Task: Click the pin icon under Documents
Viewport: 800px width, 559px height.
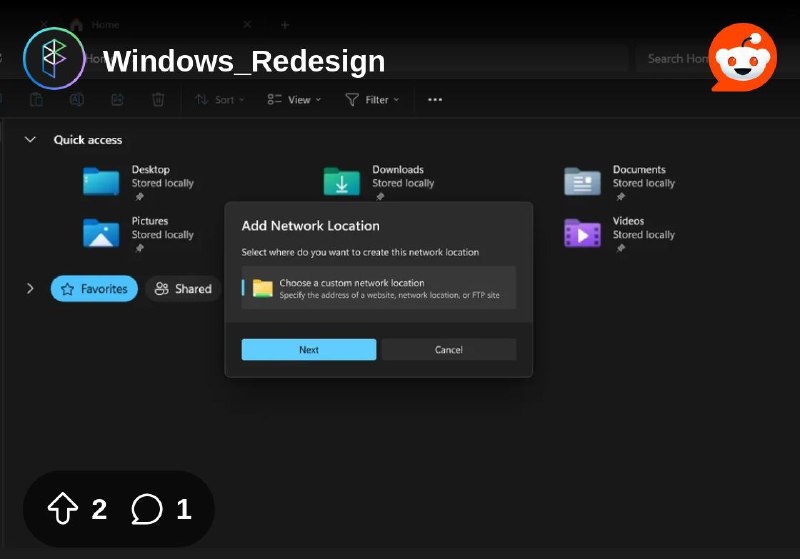Action: pos(620,197)
